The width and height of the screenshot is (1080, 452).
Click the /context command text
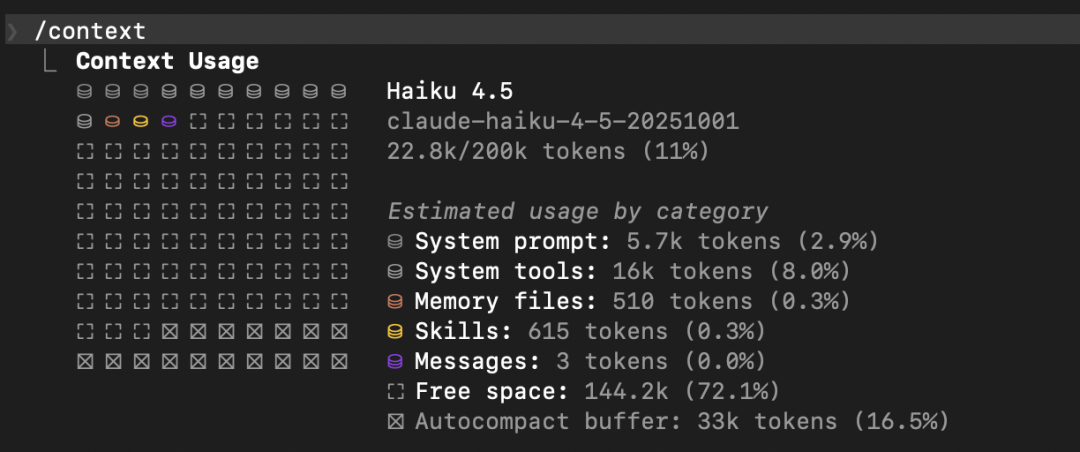click(x=90, y=31)
